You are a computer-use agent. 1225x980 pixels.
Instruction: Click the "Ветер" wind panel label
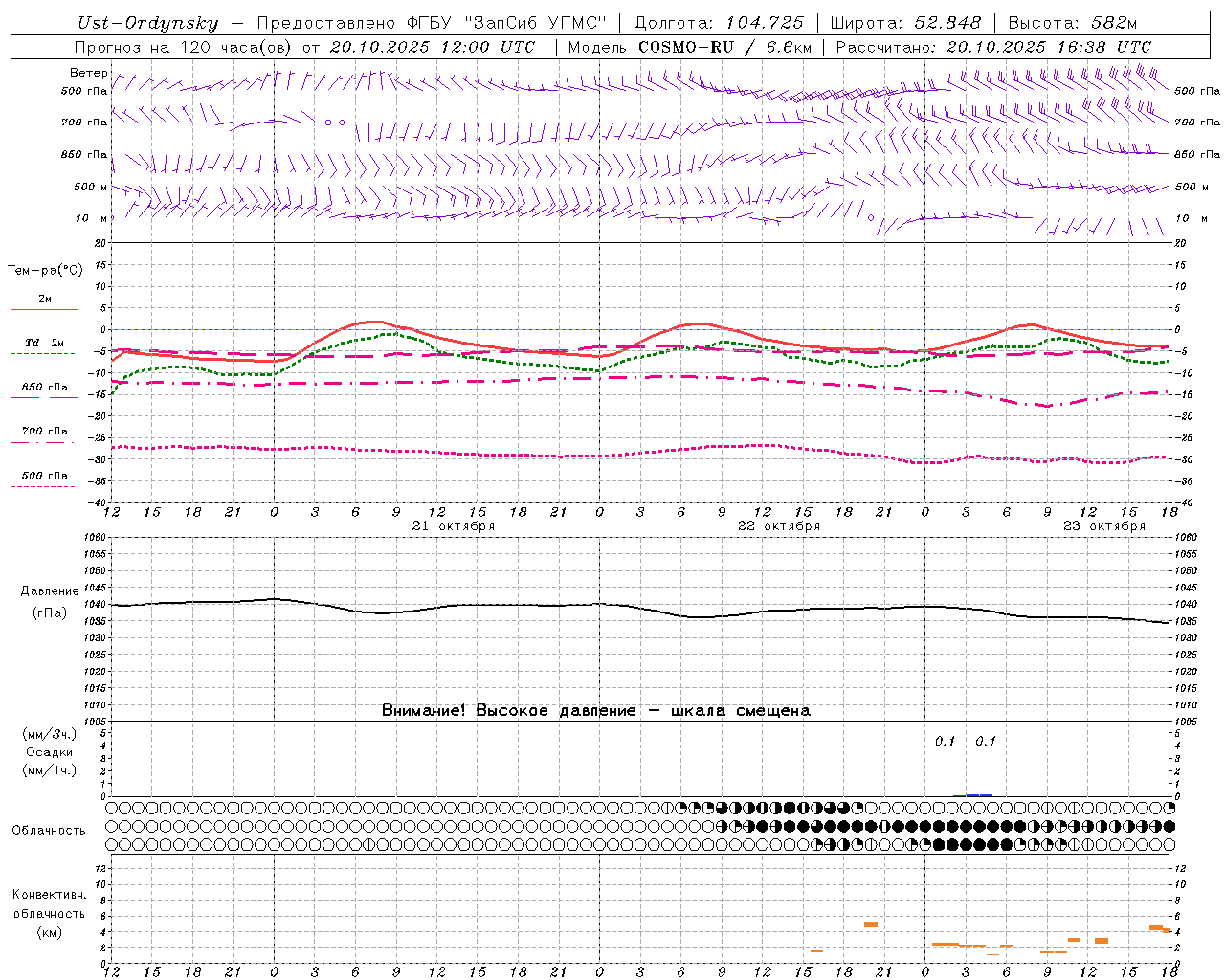click(x=89, y=73)
